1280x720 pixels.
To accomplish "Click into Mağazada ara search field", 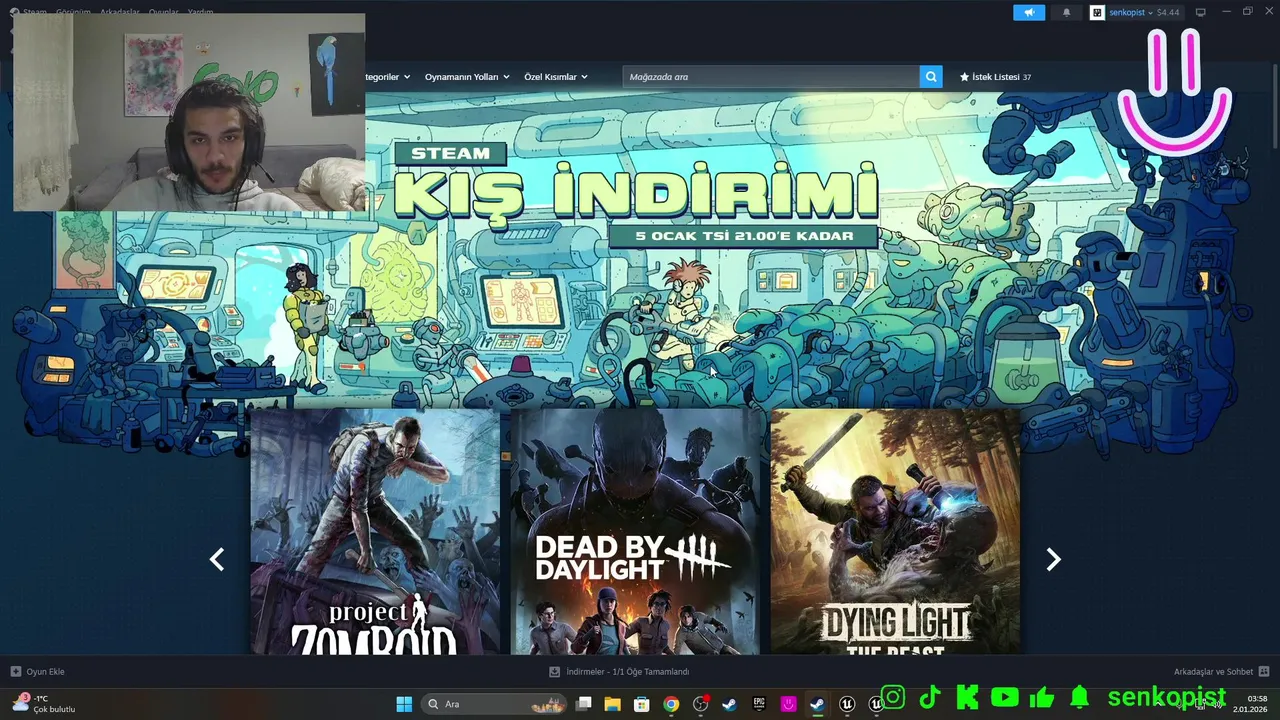I will click(771, 77).
